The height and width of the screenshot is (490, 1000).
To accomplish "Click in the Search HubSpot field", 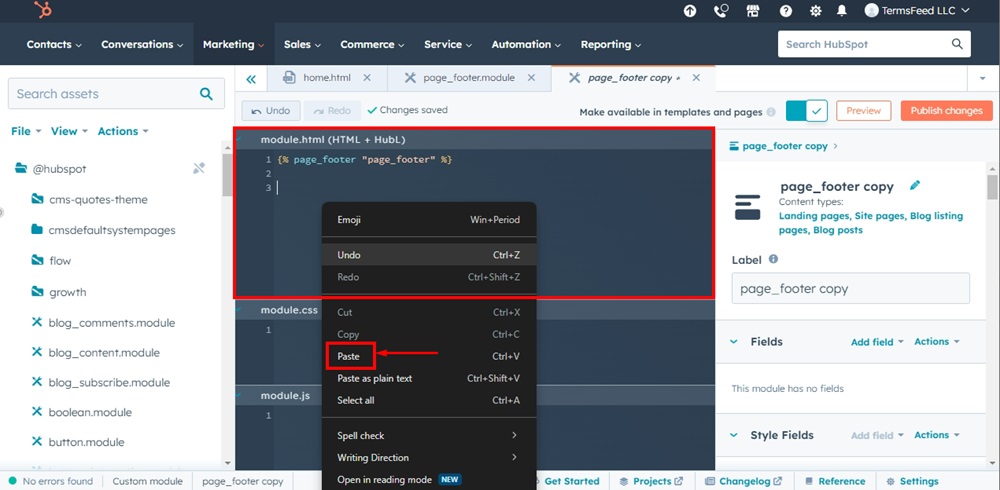I will click(x=874, y=44).
